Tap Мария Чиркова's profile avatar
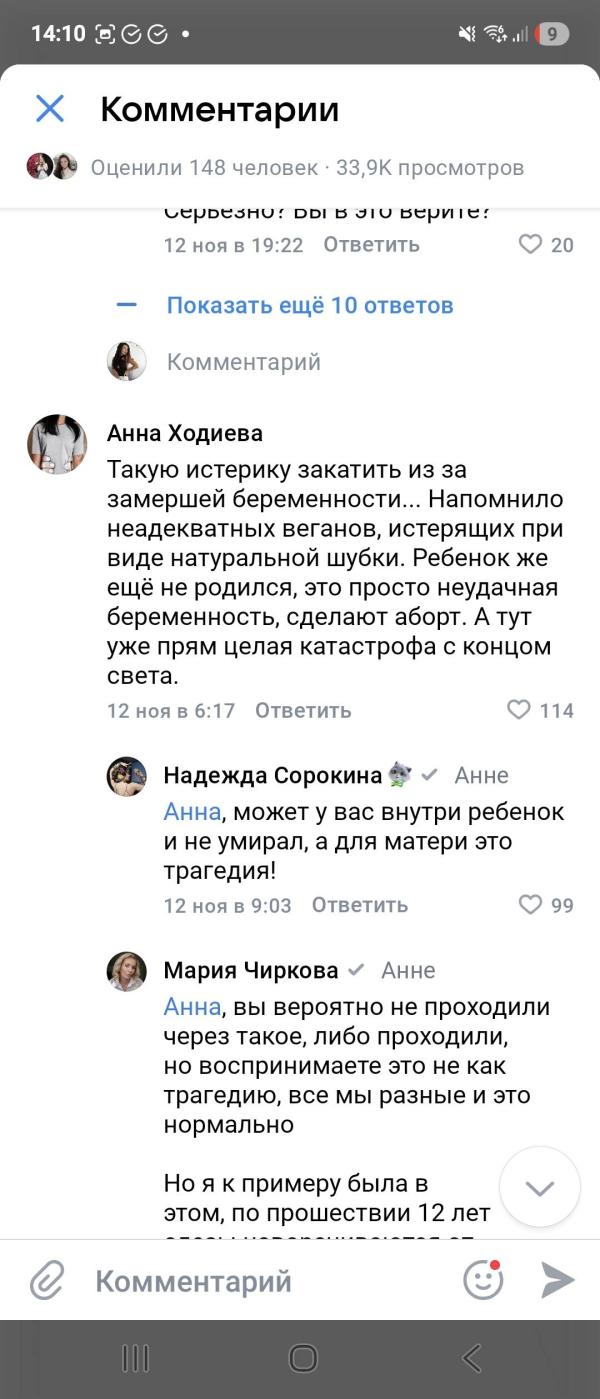Screen dimensions: 600x1399 (x=127, y=971)
